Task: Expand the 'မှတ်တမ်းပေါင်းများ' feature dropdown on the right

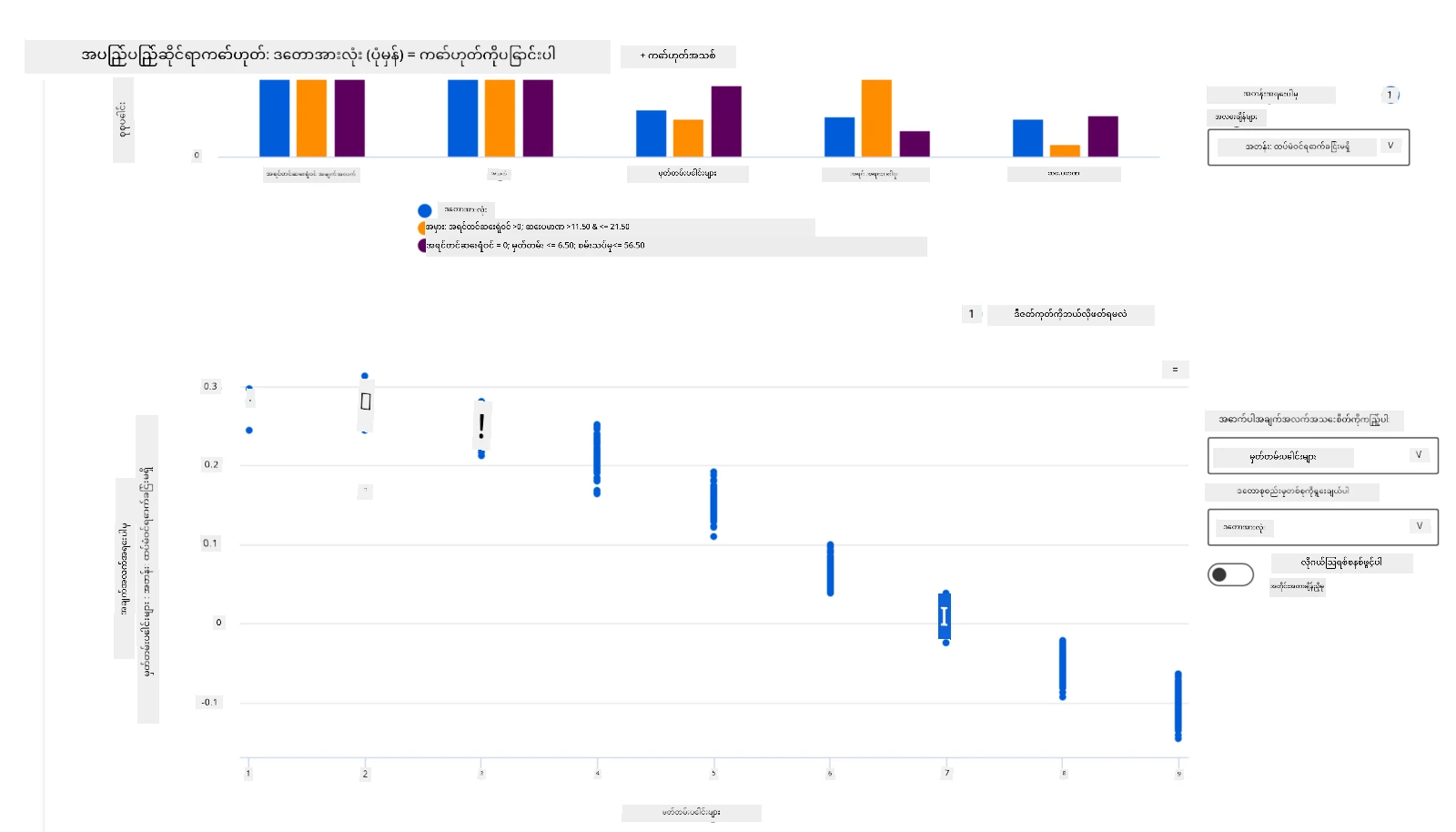Action: click(1322, 456)
